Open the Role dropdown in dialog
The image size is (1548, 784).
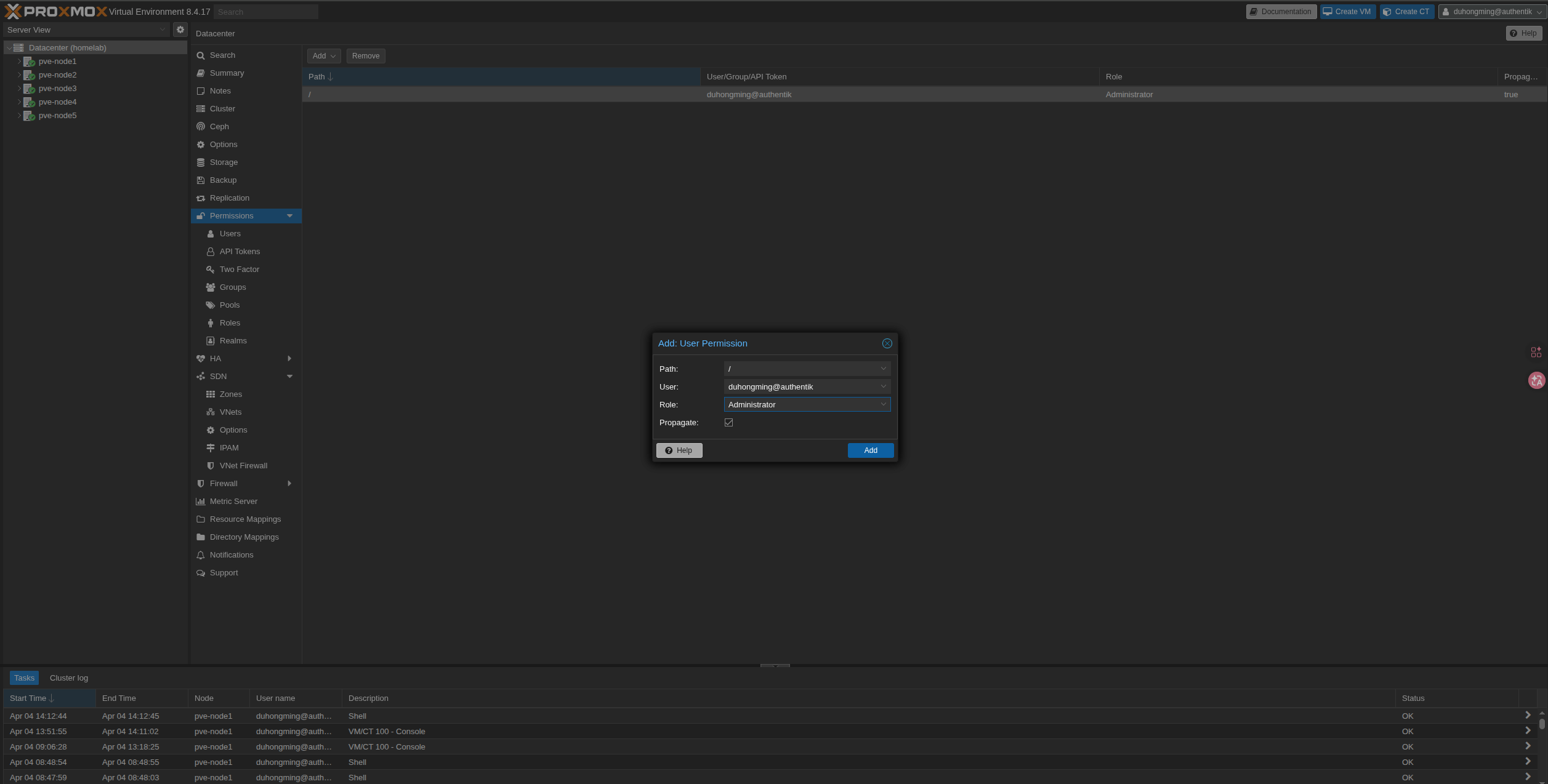883,404
